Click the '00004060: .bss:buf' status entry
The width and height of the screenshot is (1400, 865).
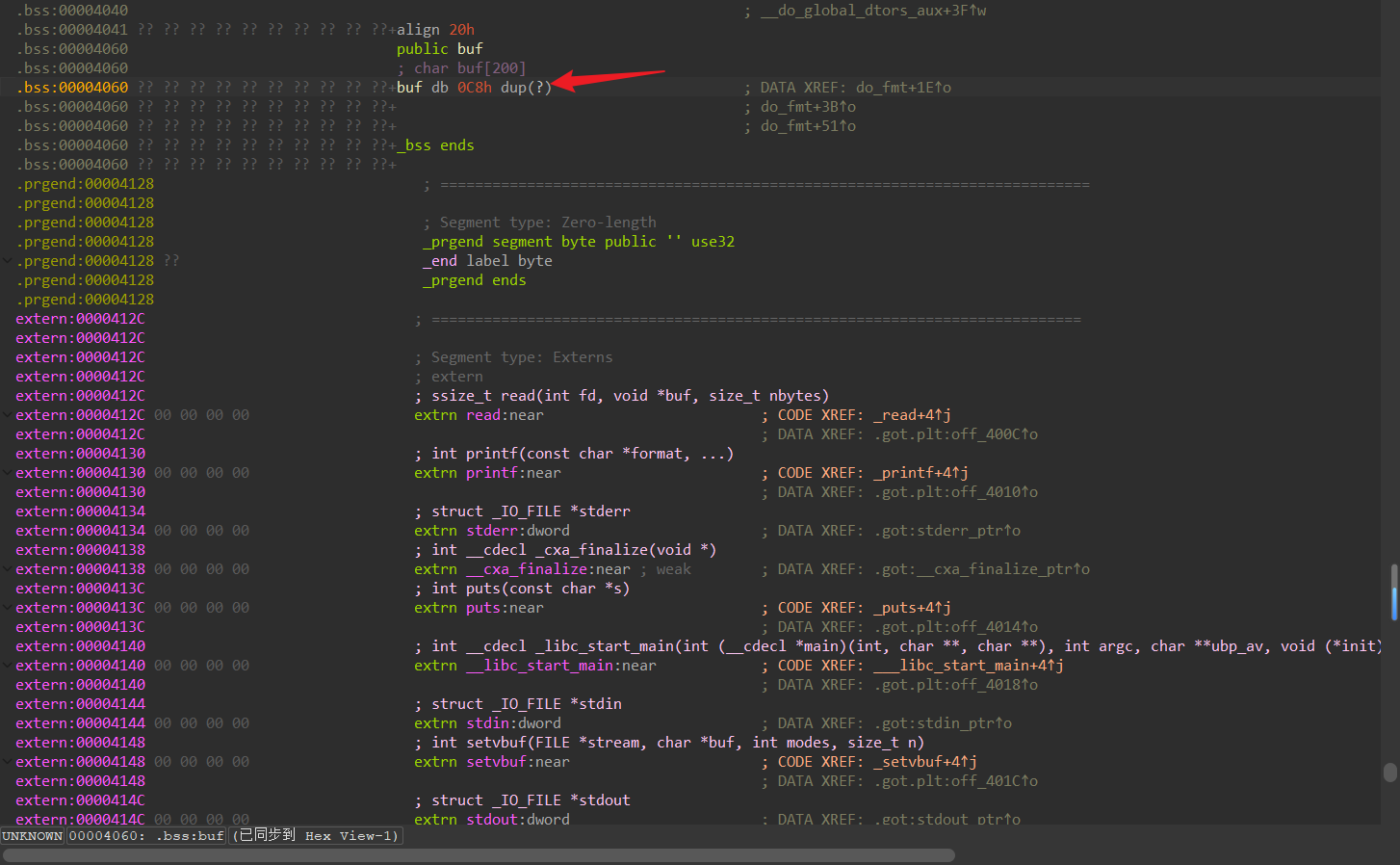(146, 836)
